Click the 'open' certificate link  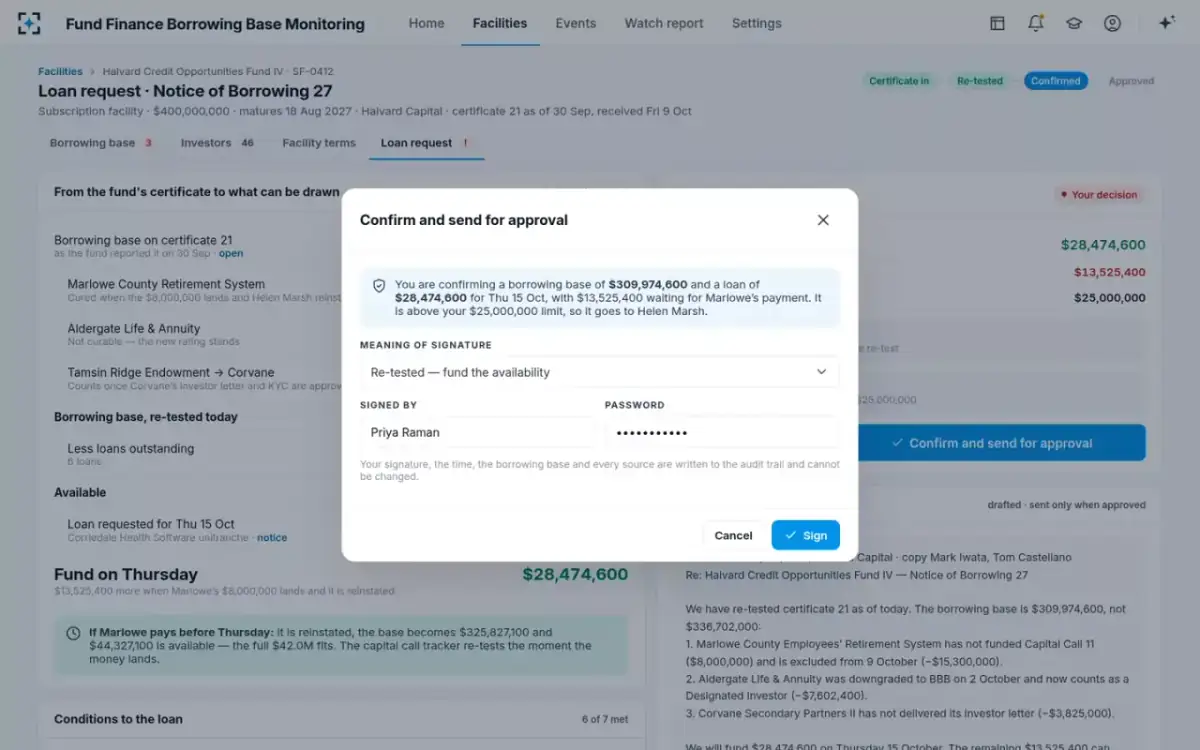pos(231,254)
